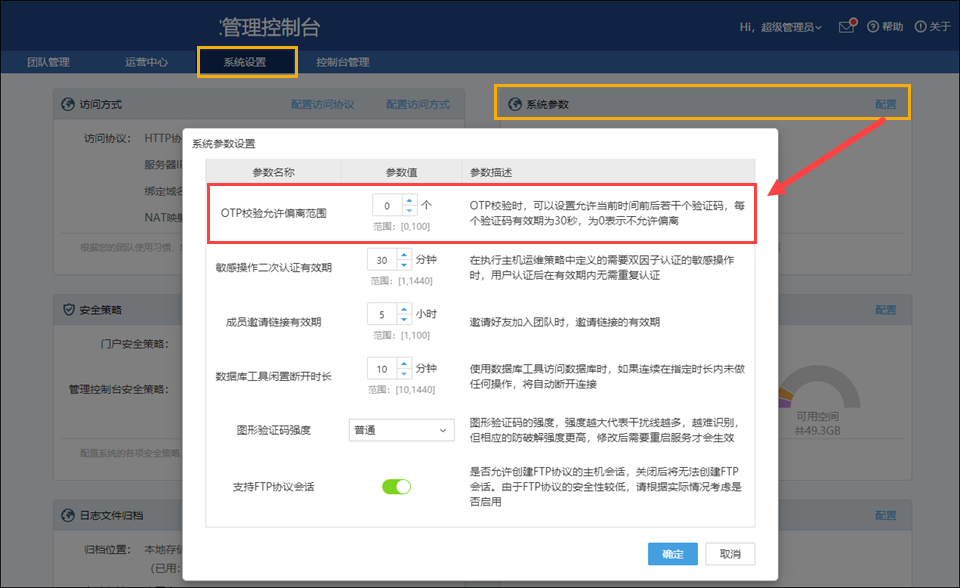Click the 安全策略 shield icon
The image size is (960, 588).
tap(68, 310)
